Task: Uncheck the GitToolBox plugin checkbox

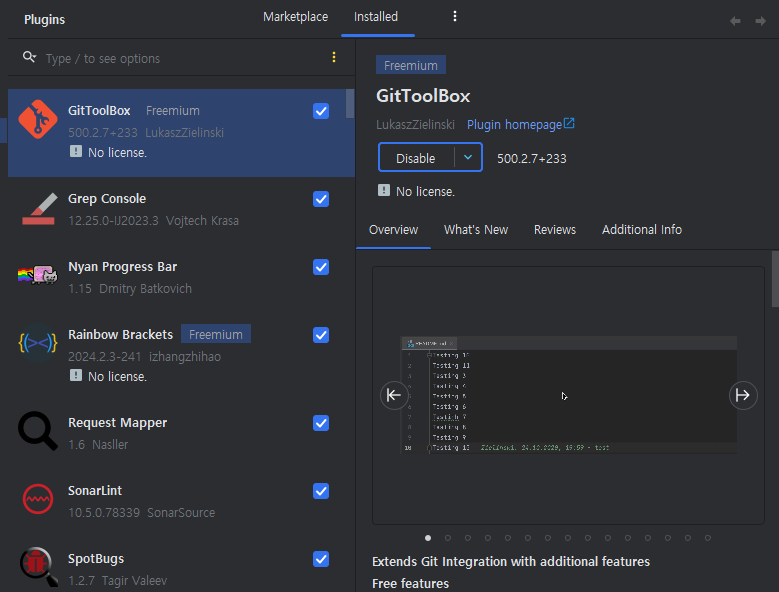Action: [321, 111]
